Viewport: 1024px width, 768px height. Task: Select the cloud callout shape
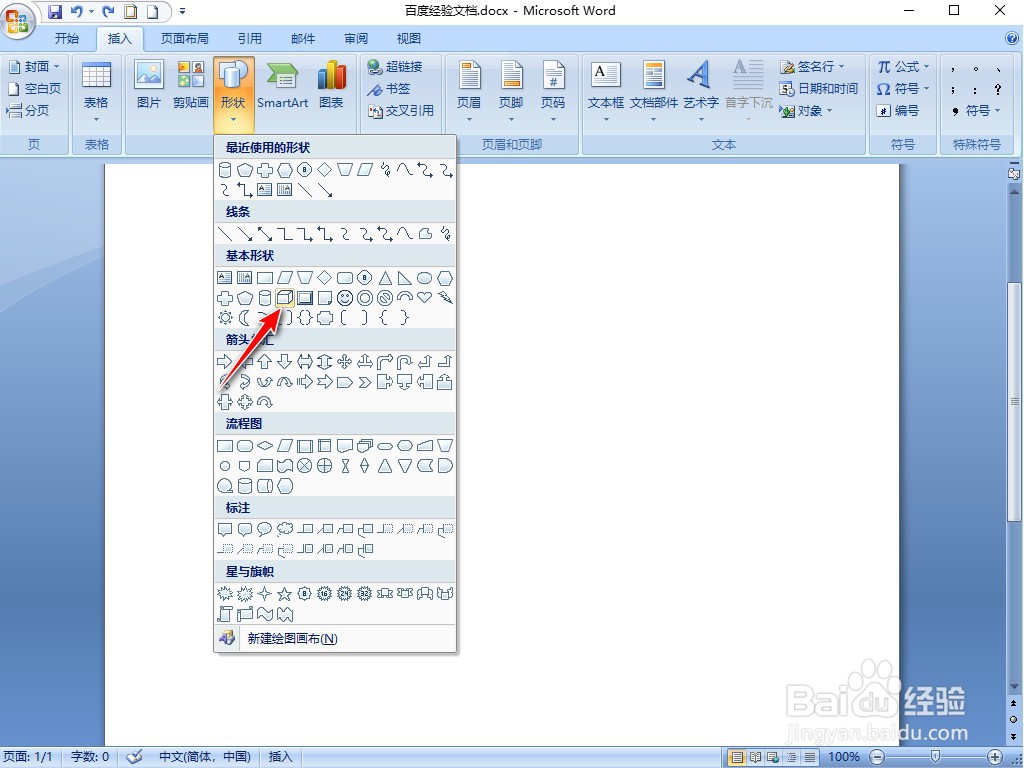coord(285,529)
